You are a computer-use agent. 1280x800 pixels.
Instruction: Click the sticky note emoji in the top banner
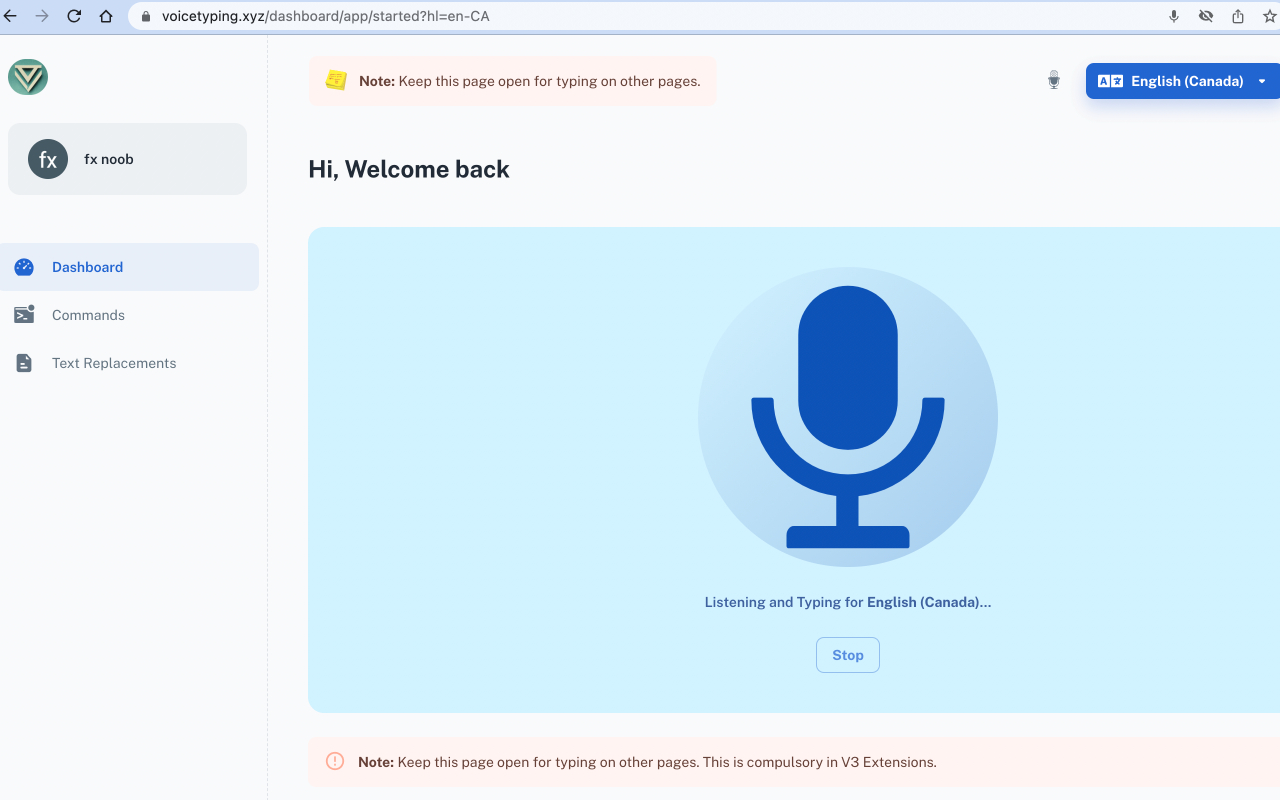pyautogui.click(x=337, y=79)
